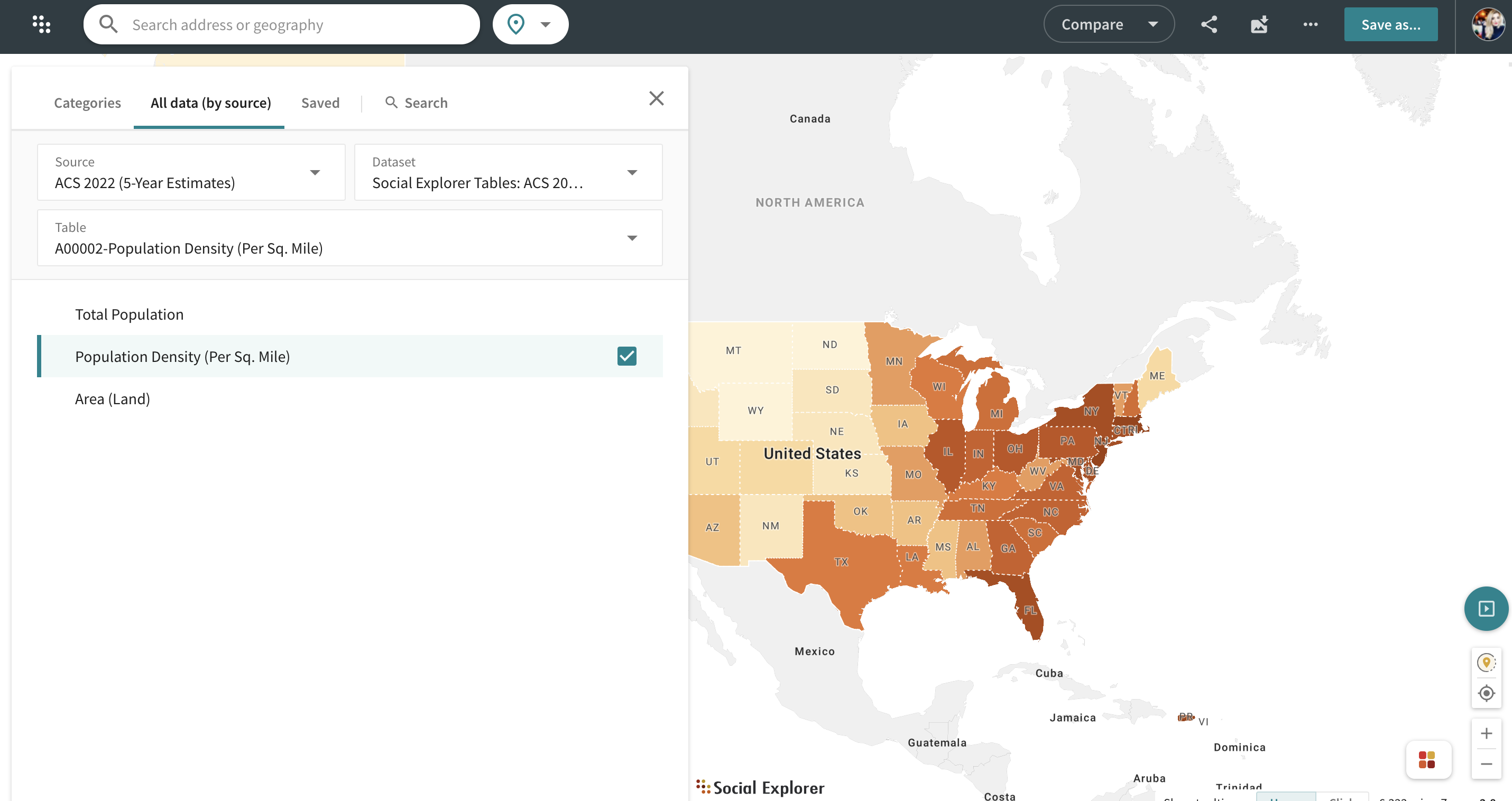Click the Save as... button

point(1390,25)
